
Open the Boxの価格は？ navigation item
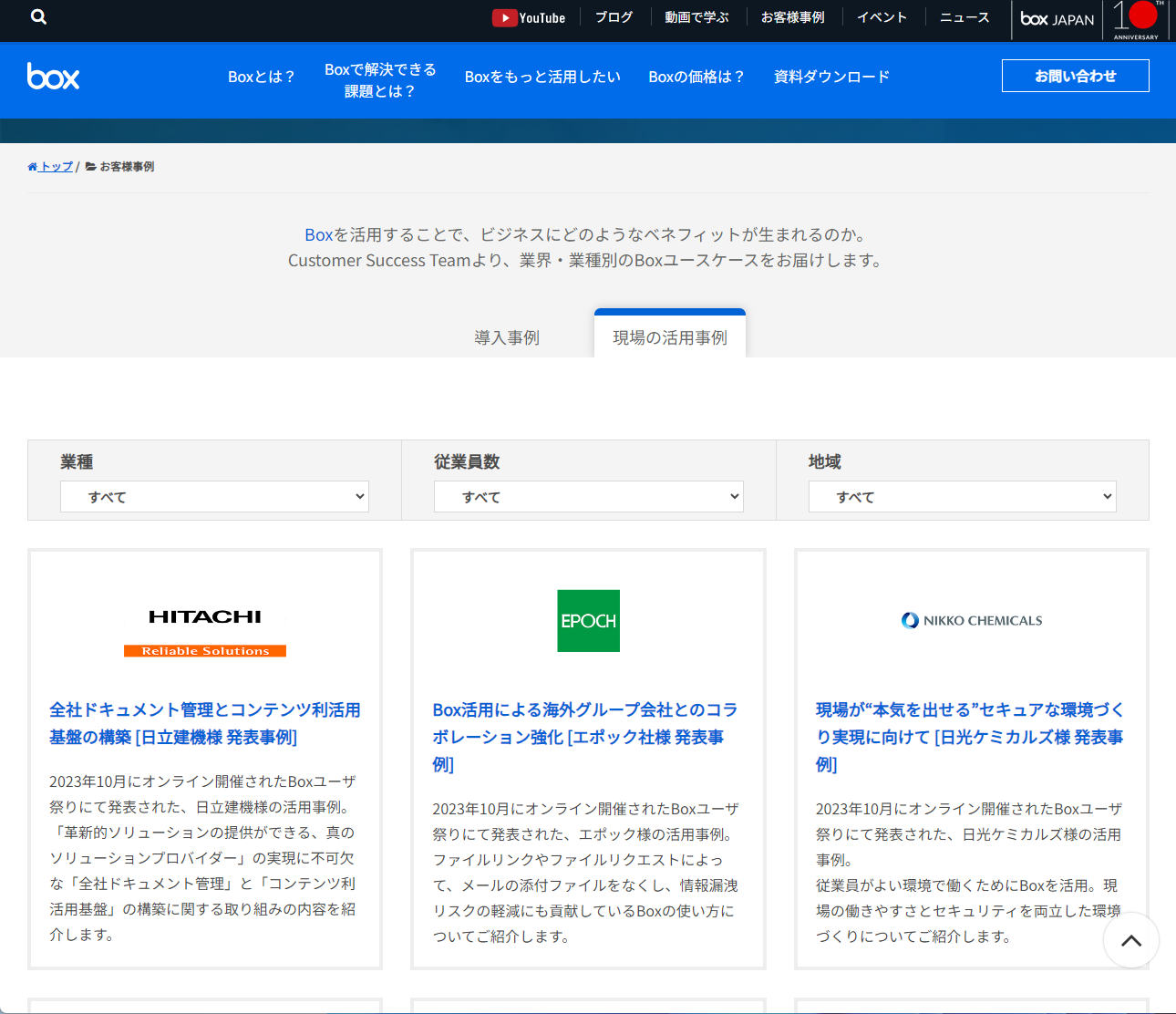click(696, 78)
